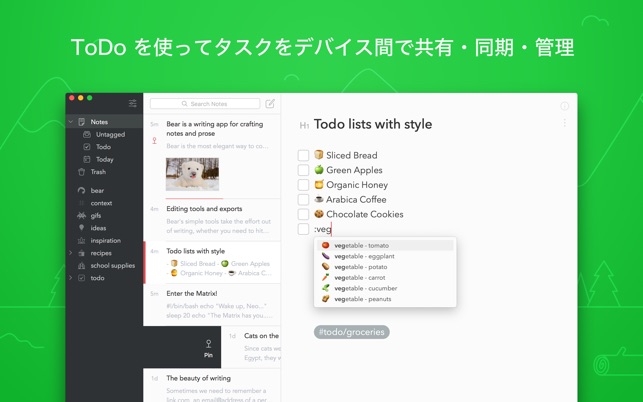643x402 pixels.
Task: Click the Today calendar icon
Action: tap(87, 159)
